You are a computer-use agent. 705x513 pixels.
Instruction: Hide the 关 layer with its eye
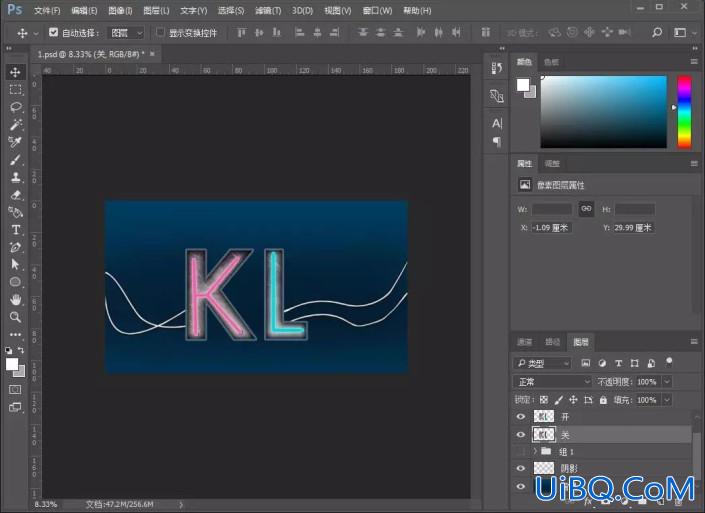point(521,434)
